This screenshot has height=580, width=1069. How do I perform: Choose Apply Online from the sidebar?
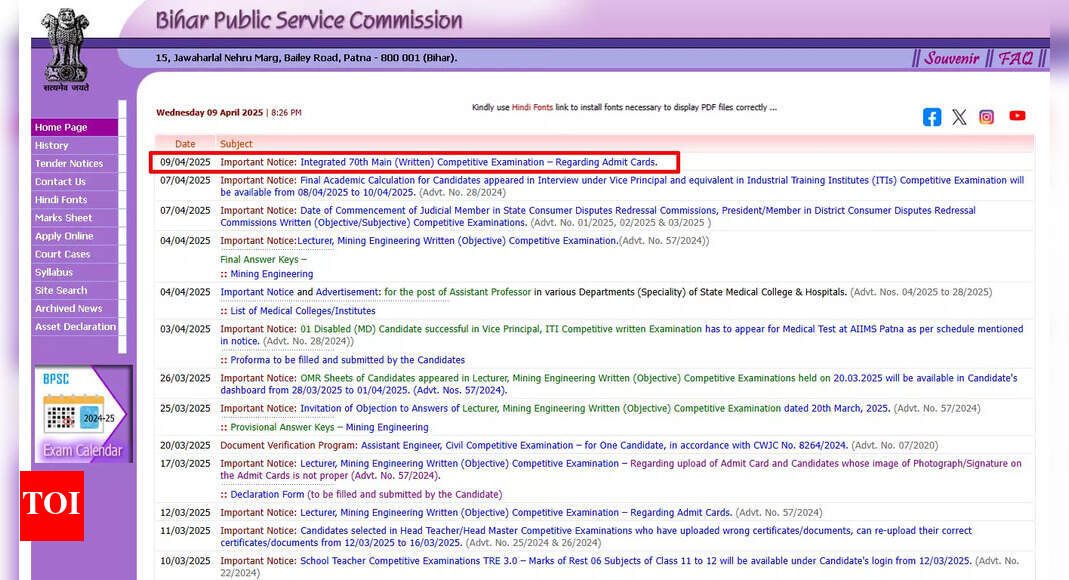74,236
